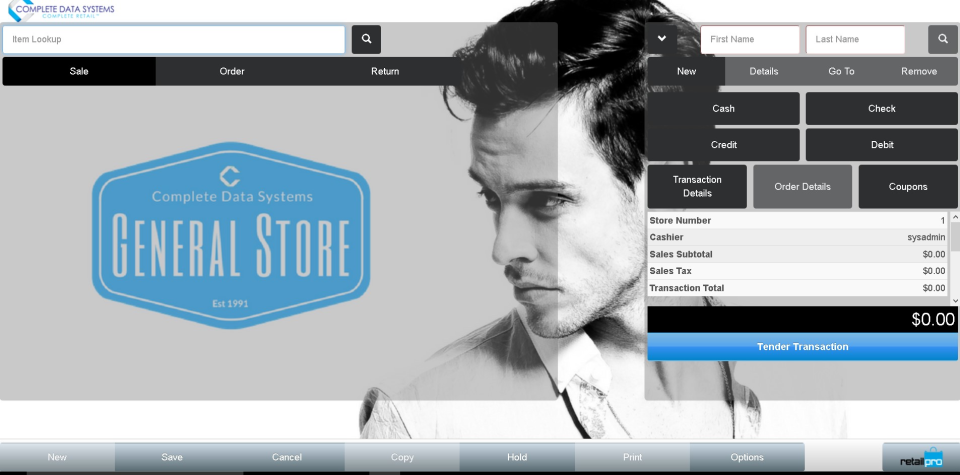The height and width of the screenshot is (475, 960).
Task: Click scroll up arrow in transaction summary
Action: [x=956, y=218]
